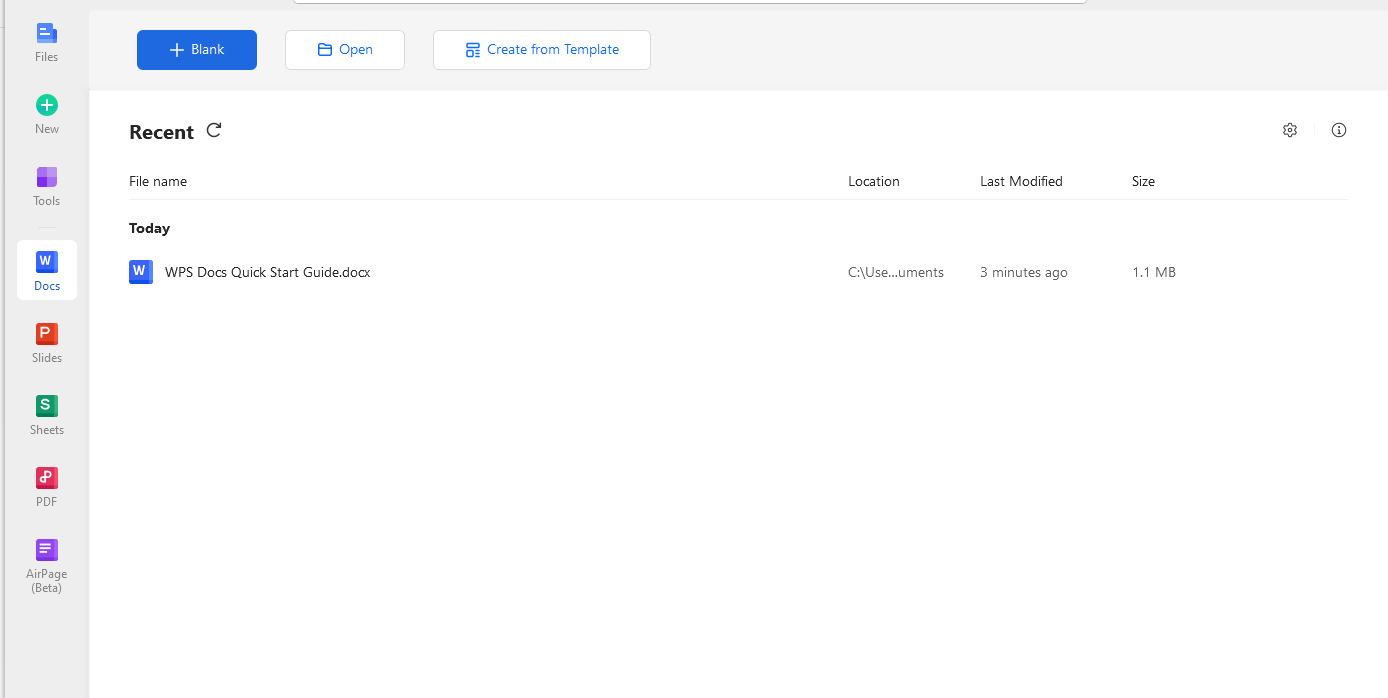Refresh the Recent files list

click(214, 130)
